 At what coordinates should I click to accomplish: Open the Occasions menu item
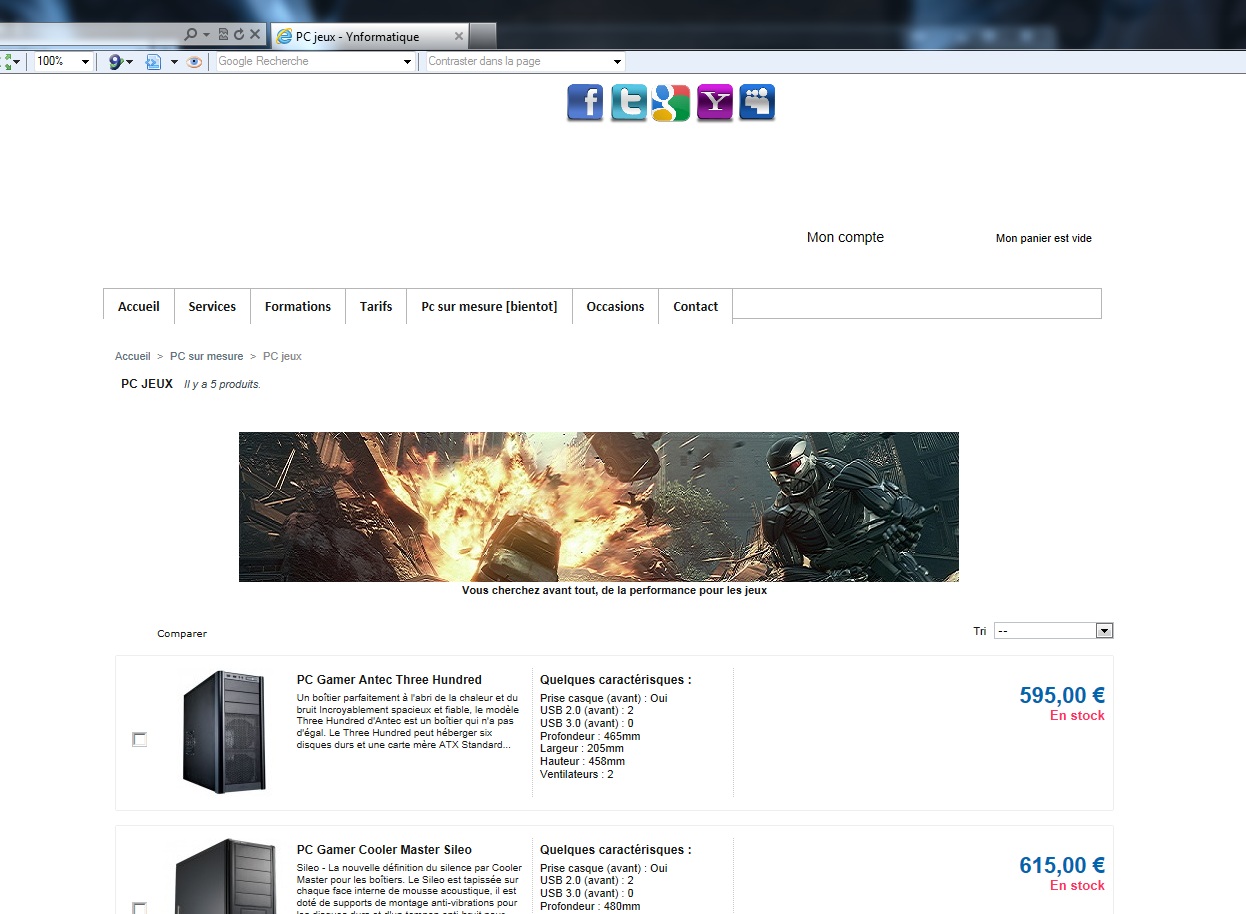coord(615,306)
